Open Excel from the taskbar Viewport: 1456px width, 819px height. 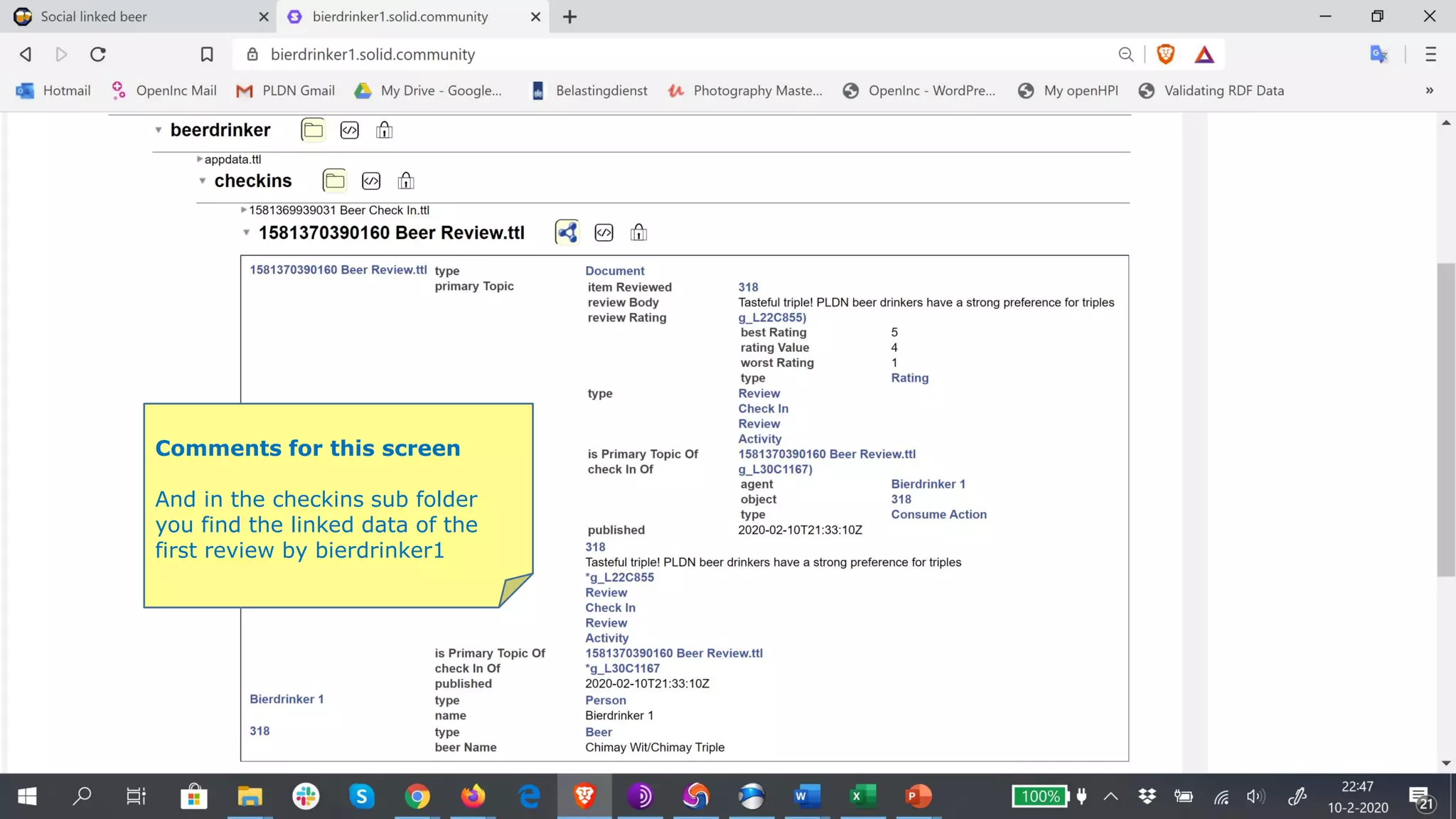click(862, 796)
